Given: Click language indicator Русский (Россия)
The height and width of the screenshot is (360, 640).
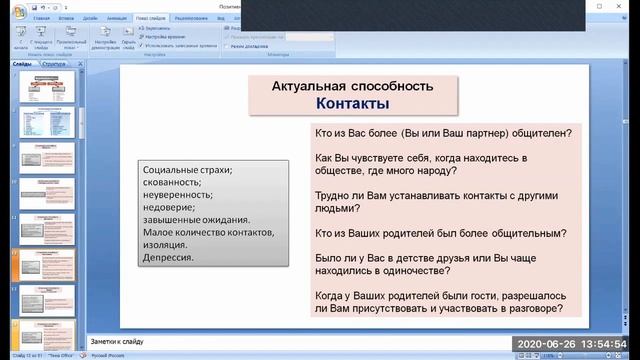Looking at the screenshot, I should [x=108, y=356].
